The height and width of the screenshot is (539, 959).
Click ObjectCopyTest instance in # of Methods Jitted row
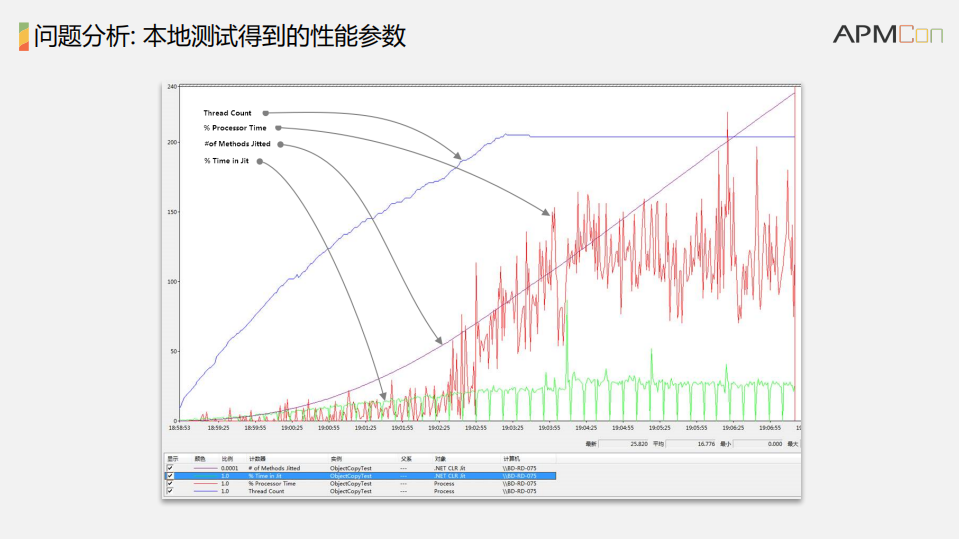350,468
